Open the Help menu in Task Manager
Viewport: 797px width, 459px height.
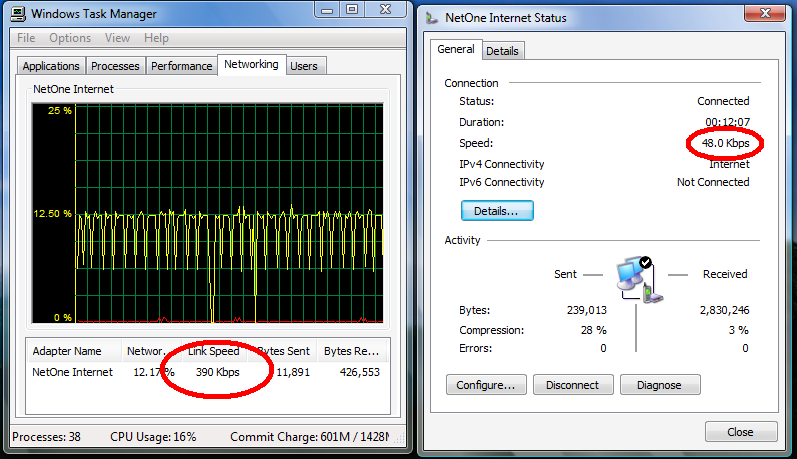click(x=156, y=38)
